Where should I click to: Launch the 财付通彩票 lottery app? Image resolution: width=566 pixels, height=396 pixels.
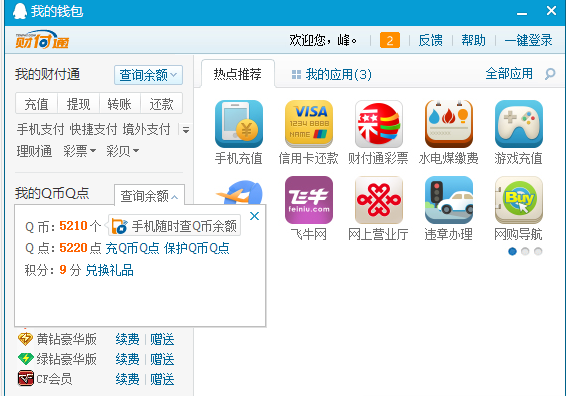(379, 124)
